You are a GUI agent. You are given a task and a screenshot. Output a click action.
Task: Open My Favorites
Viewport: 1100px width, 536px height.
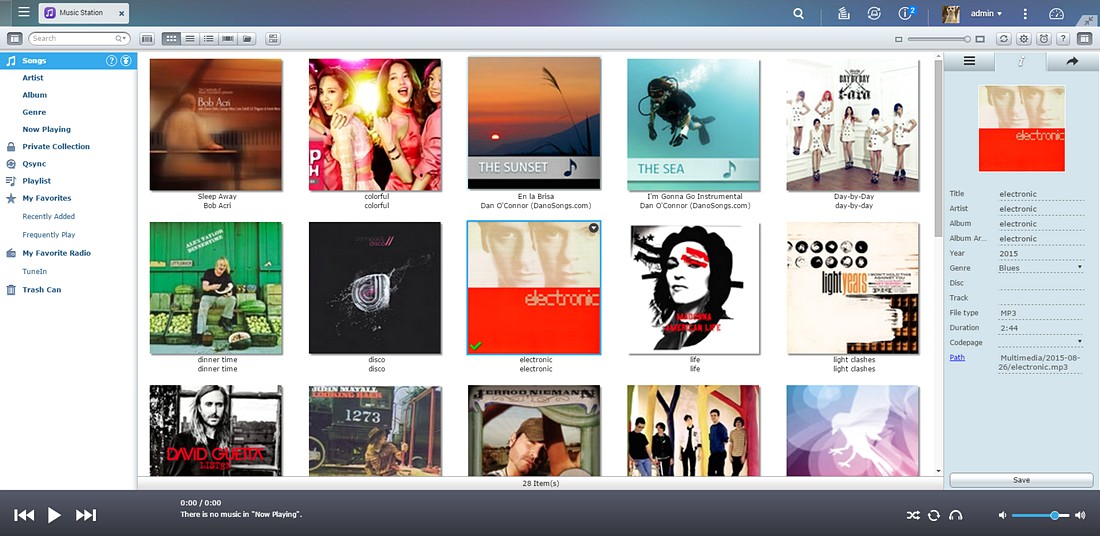[47, 198]
